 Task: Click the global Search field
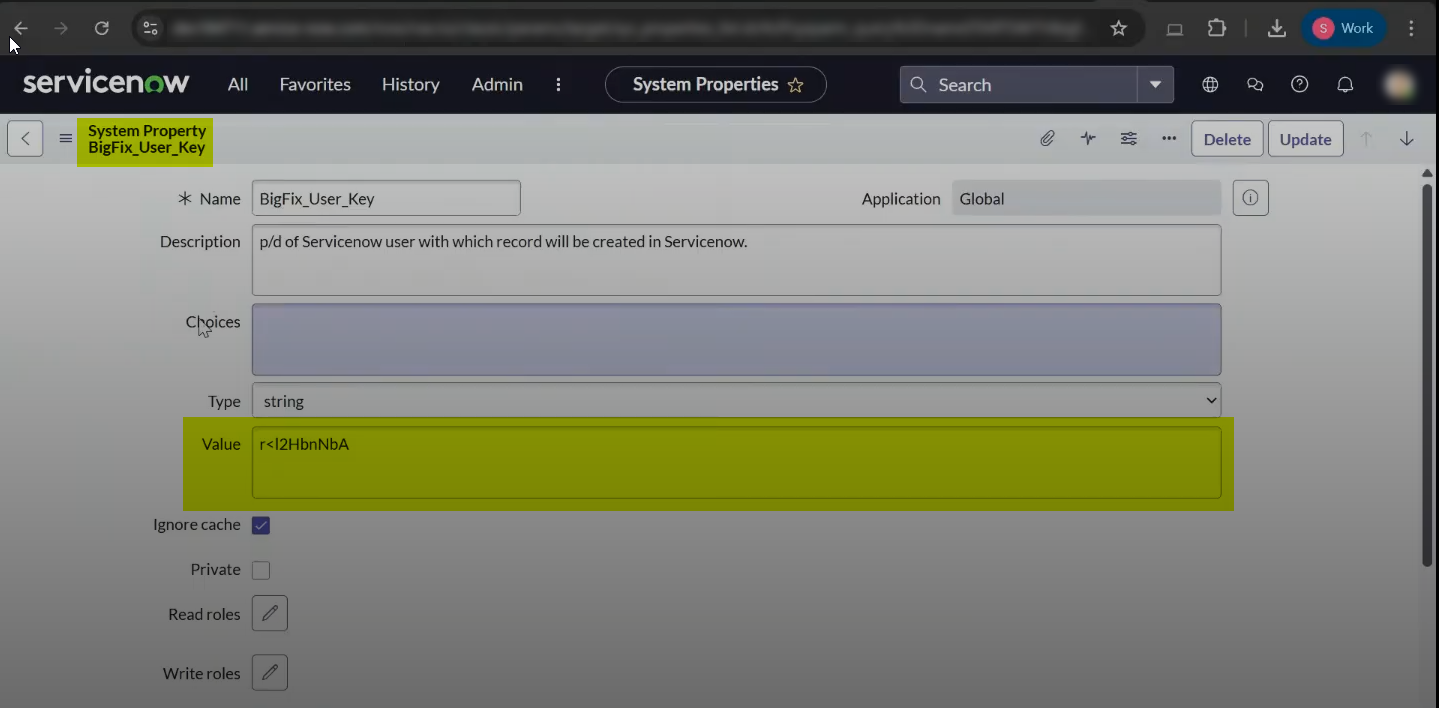1019,84
